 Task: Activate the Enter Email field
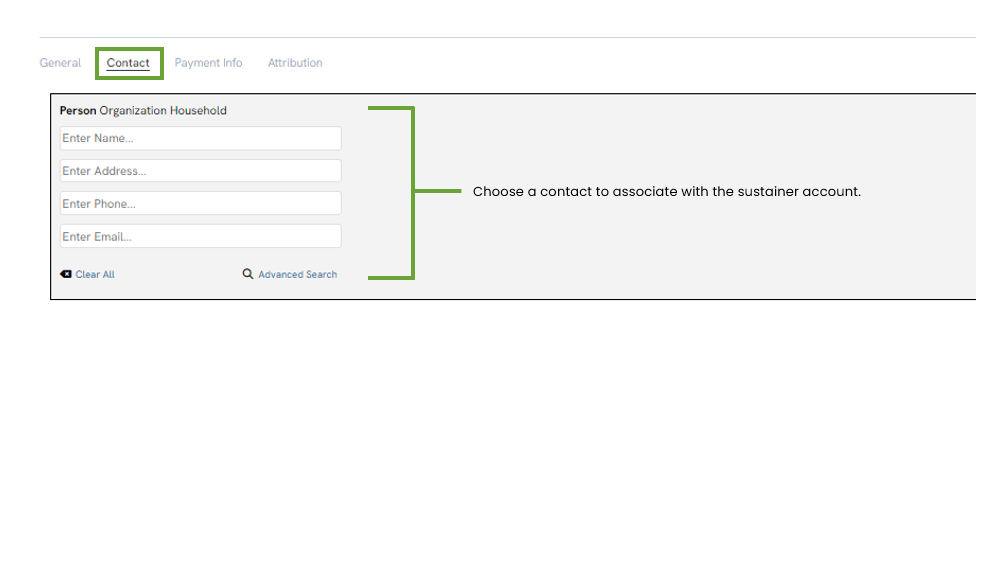200,237
